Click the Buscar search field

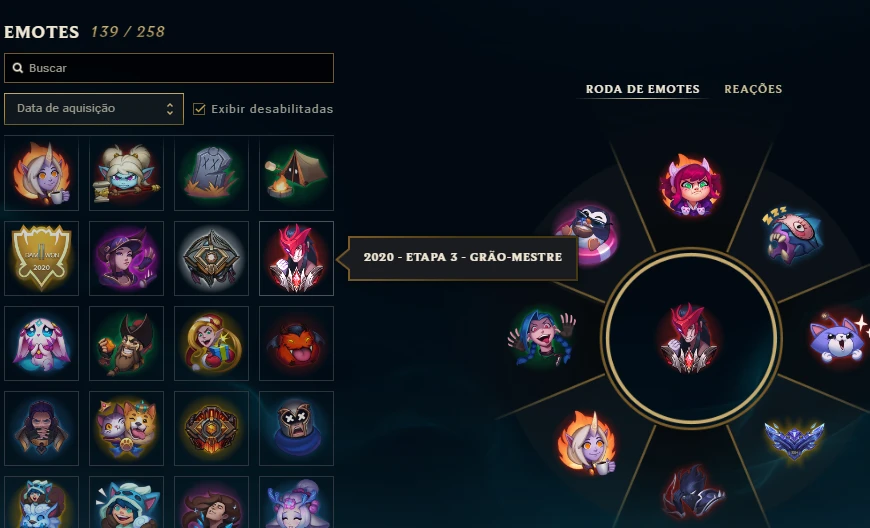click(x=169, y=68)
